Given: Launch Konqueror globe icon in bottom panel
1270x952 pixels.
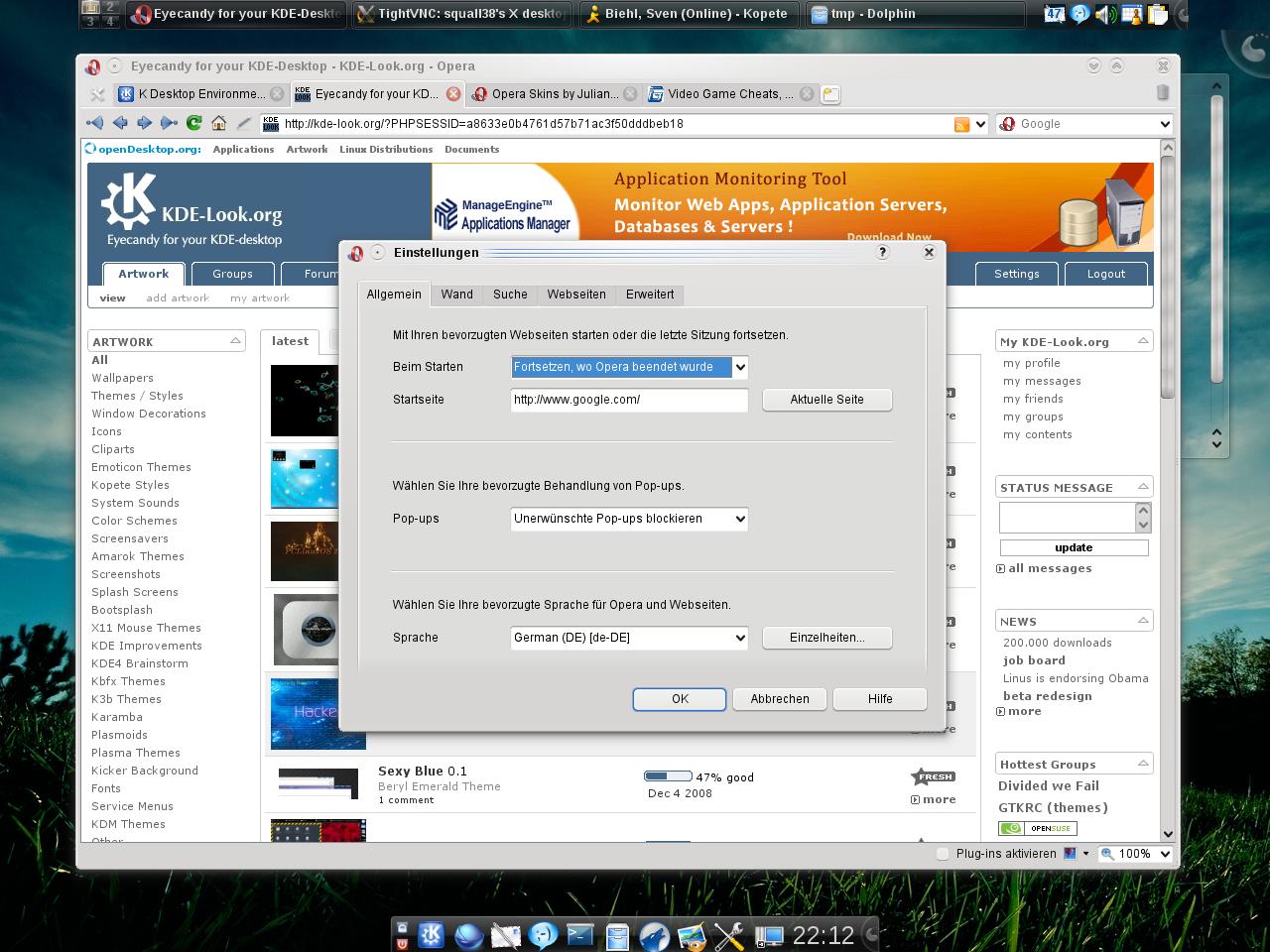Looking at the screenshot, I should point(468,934).
